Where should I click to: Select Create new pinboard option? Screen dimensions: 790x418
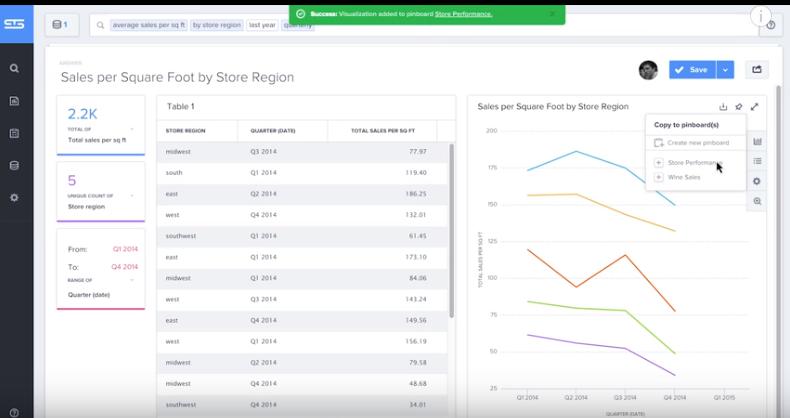(x=697, y=143)
